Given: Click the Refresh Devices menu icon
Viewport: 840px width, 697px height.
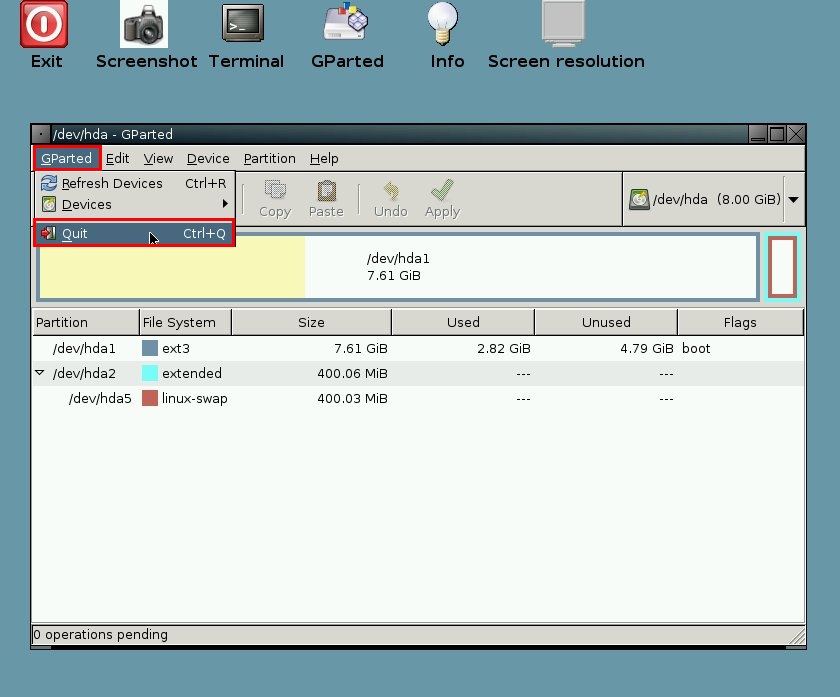Looking at the screenshot, I should click(49, 183).
